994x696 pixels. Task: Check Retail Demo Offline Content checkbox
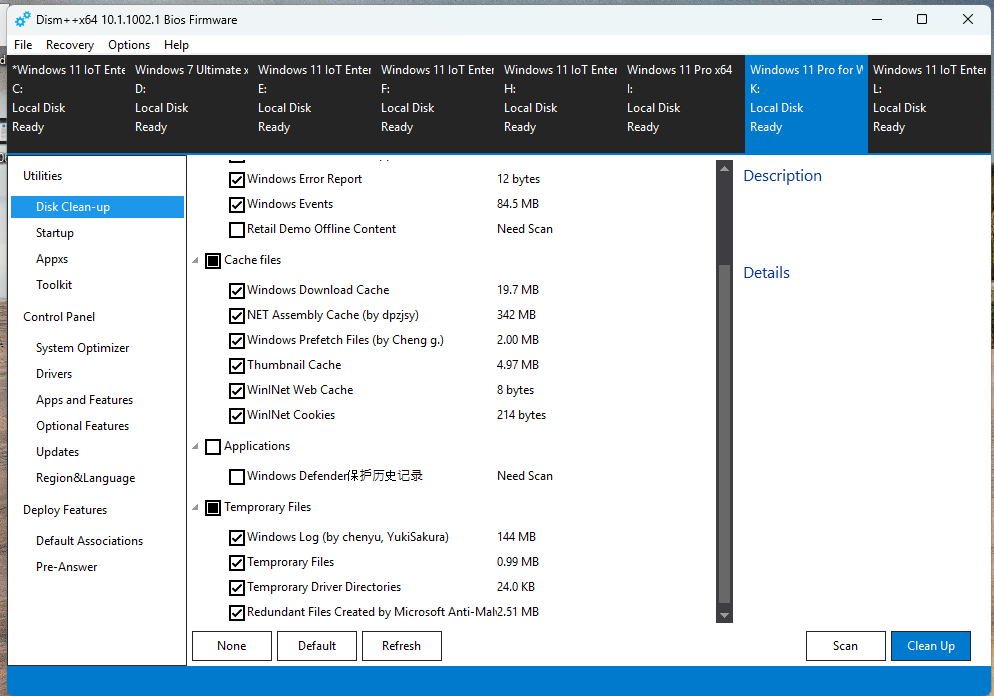(x=237, y=229)
